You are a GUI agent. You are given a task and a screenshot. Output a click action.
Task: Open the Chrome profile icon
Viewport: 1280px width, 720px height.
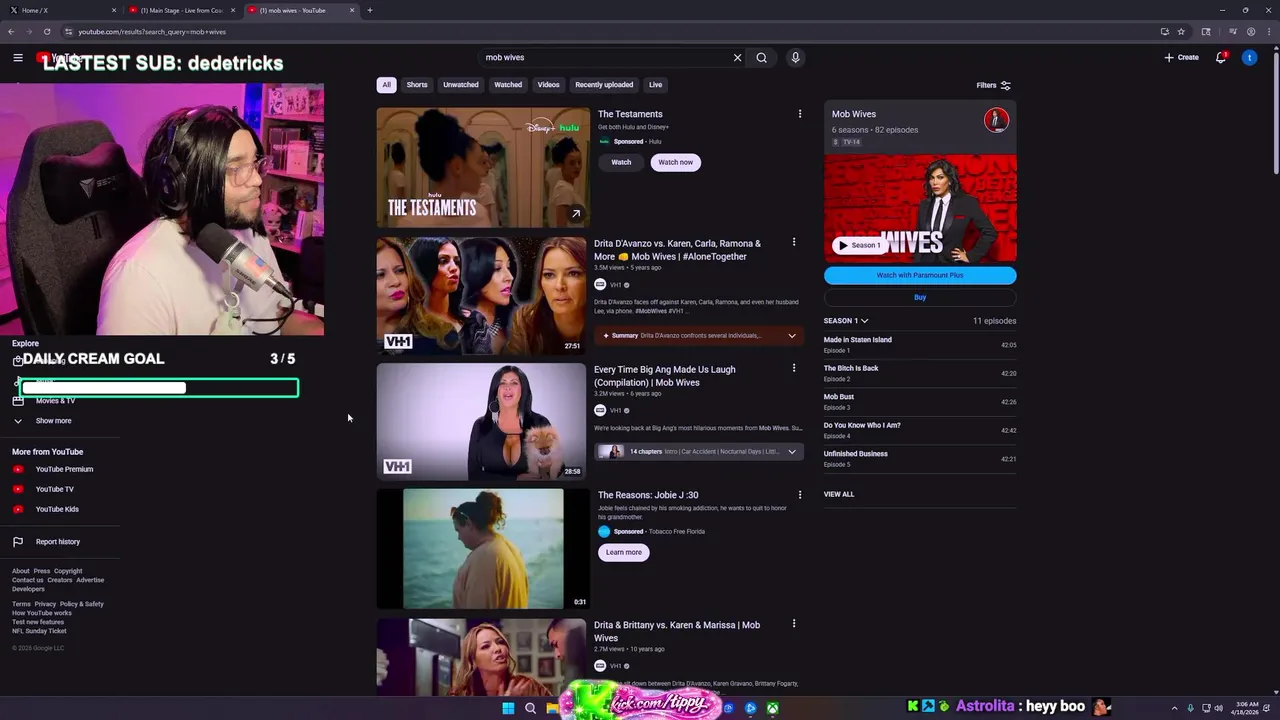tap(1251, 32)
